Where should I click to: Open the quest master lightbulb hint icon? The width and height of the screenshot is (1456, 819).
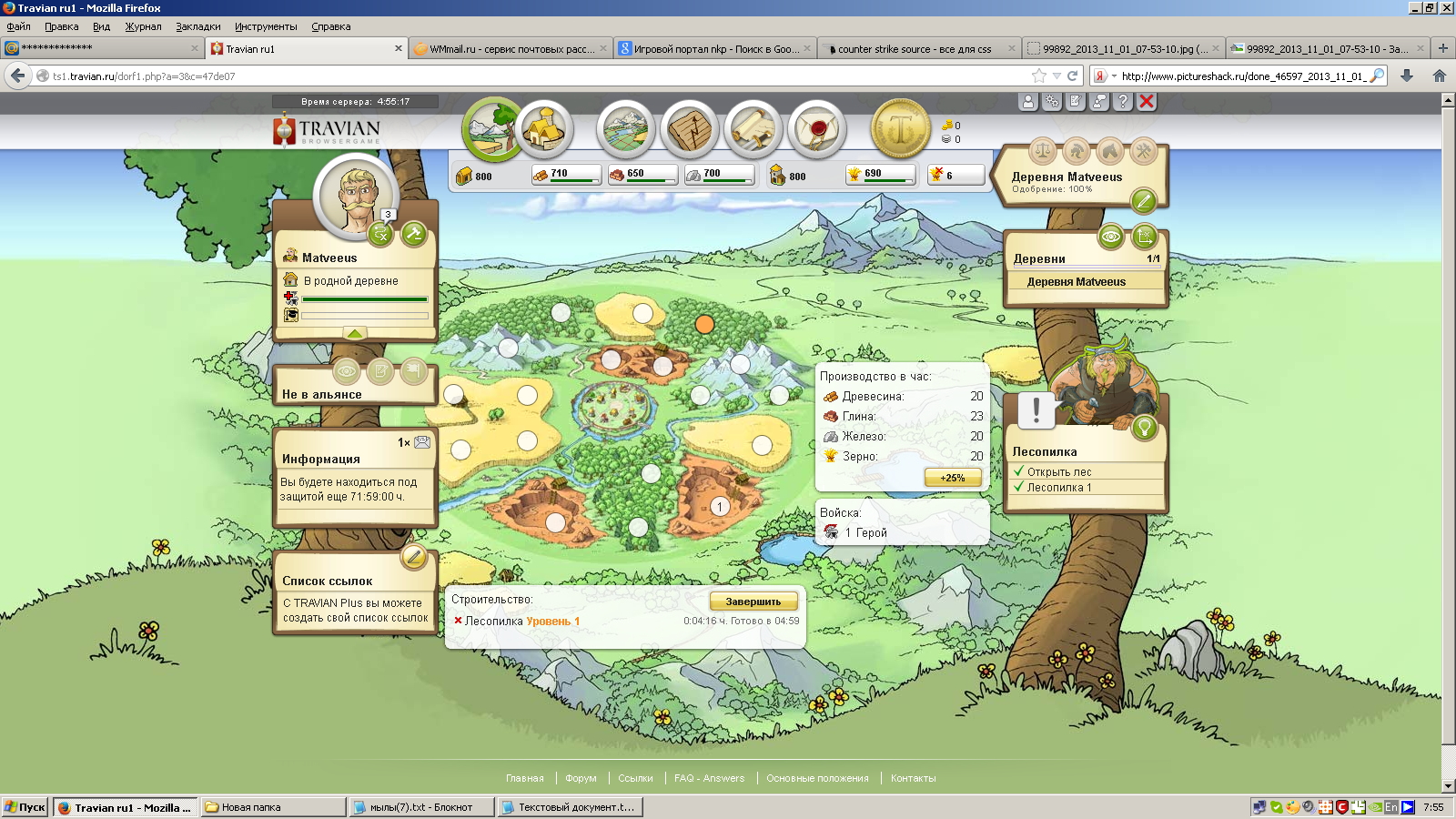point(1144,428)
